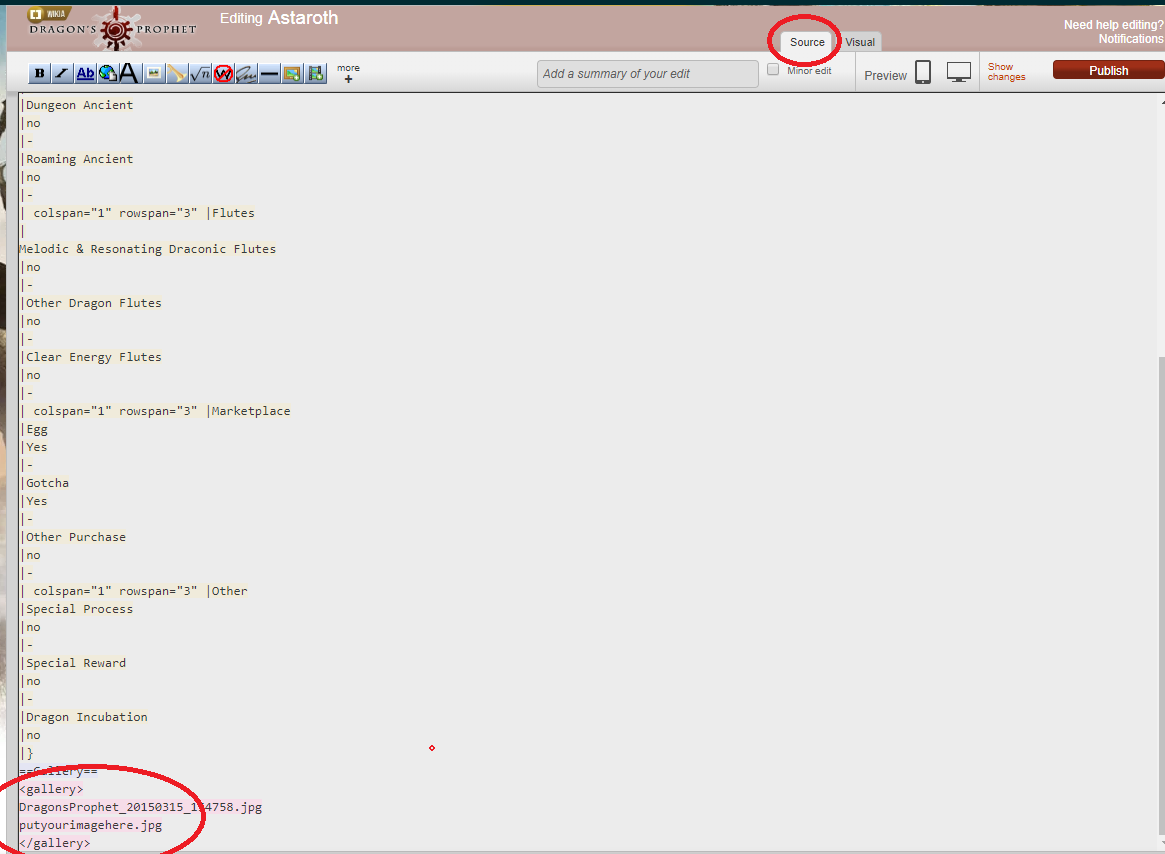Screen dimensions: 1165x854
Task: Insert embedded file picture icon
Action: tap(154, 73)
